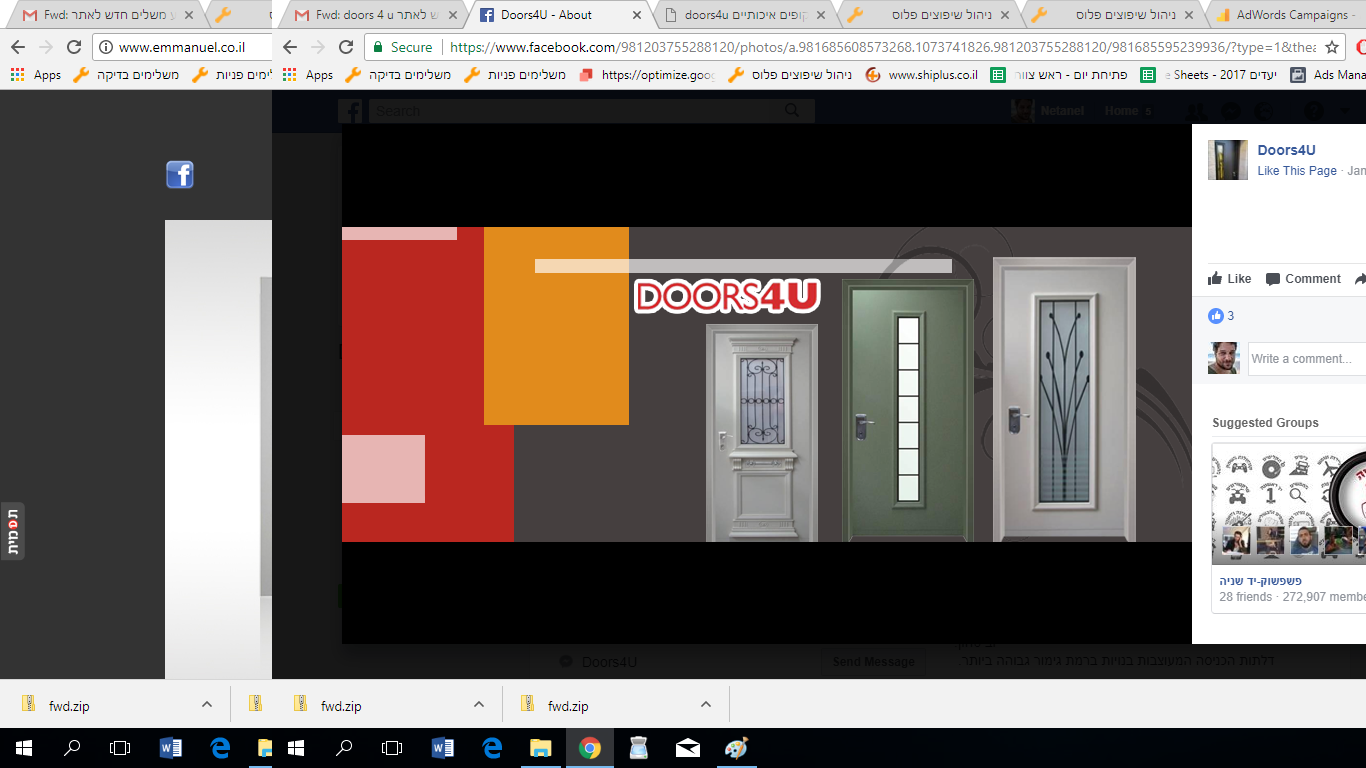Open the פשפשוק-יד שניה suggested group
The image size is (1366, 768).
[1260, 580]
